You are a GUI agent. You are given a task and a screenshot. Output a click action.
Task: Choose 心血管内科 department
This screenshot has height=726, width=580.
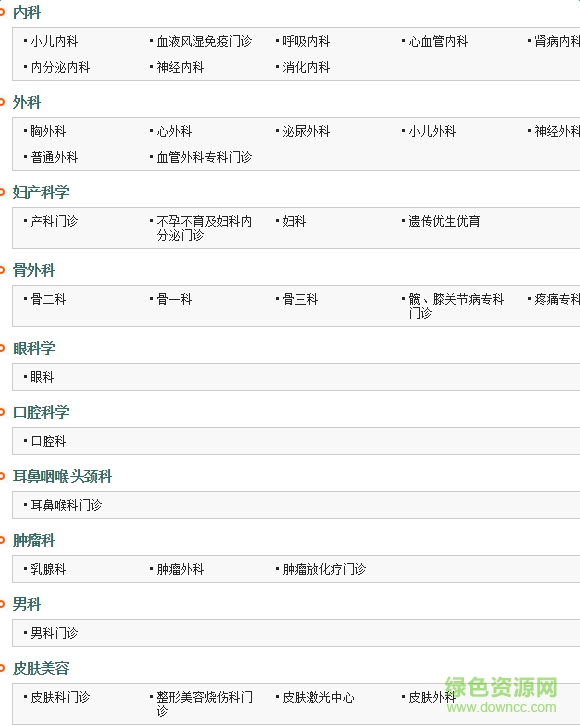[x=438, y=42]
